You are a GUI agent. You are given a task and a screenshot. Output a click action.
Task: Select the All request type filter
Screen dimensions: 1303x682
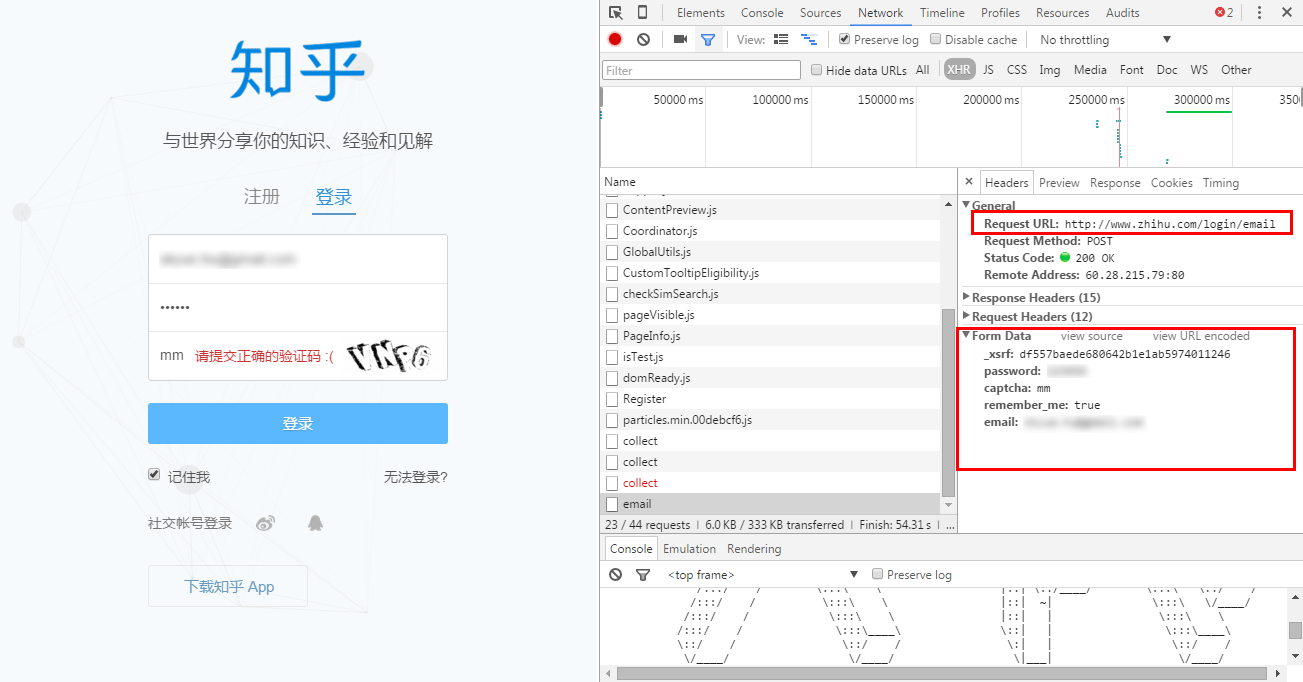click(x=922, y=70)
